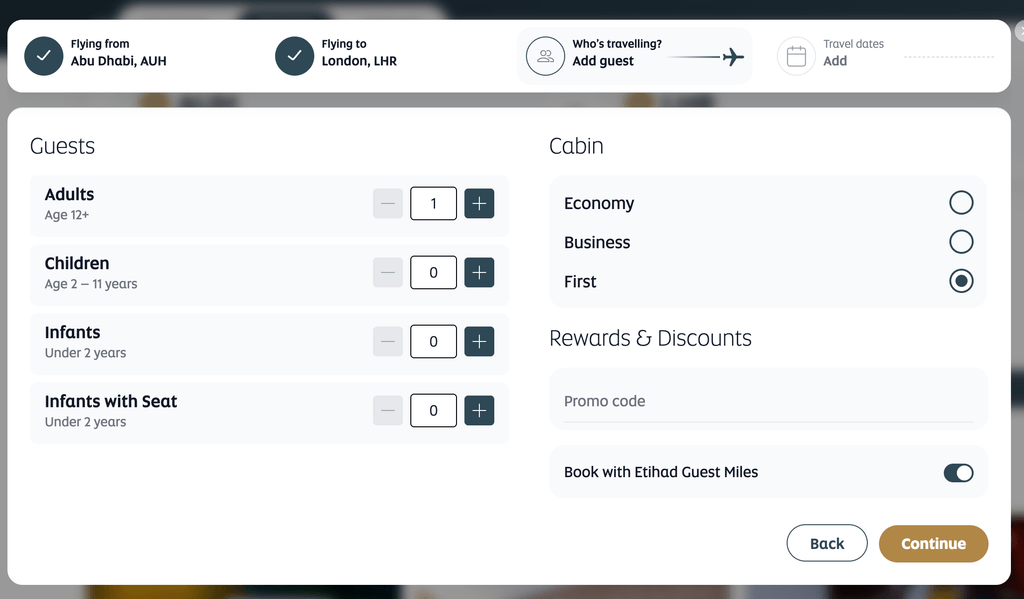Viewport: 1024px width, 599px height.
Task: Toggle Book with Etihad Guest Miles switch
Action: tap(958, 472)
